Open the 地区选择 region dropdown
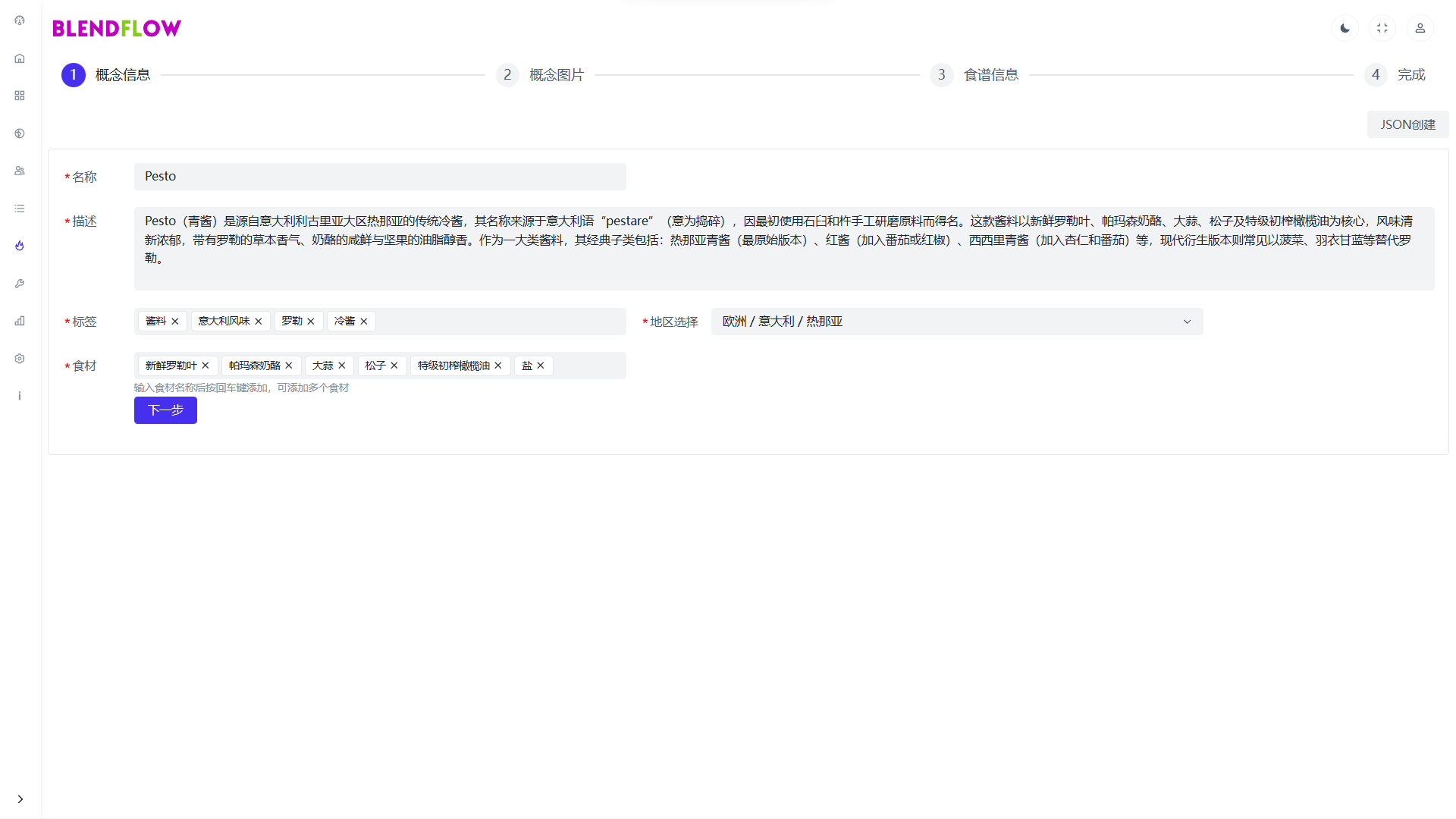The height and width of the screenshot is (819, 1456). point(956,322)
